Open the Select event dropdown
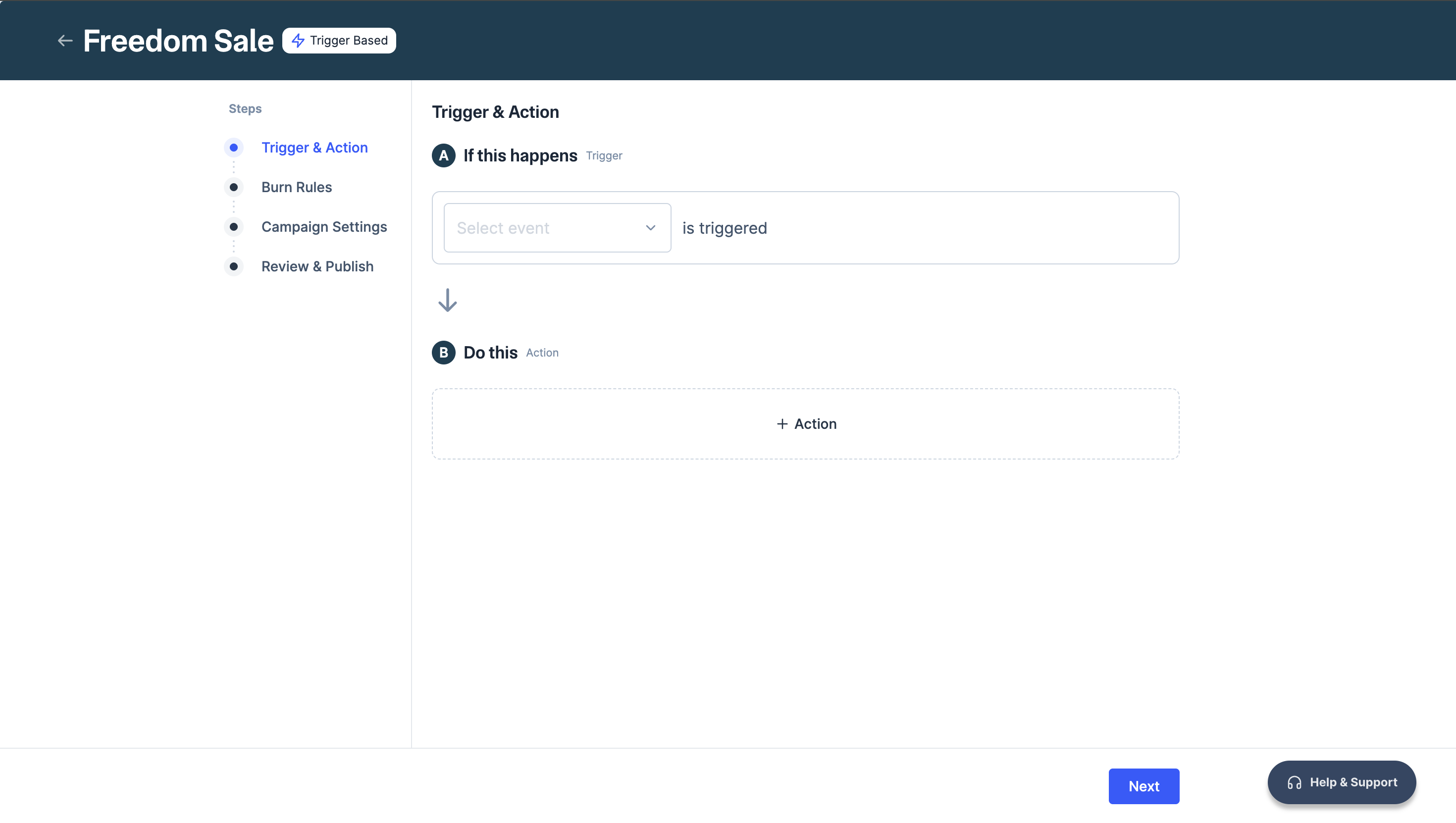The width and height of the screenshot is (1456, 823). (x=543, y=228)
